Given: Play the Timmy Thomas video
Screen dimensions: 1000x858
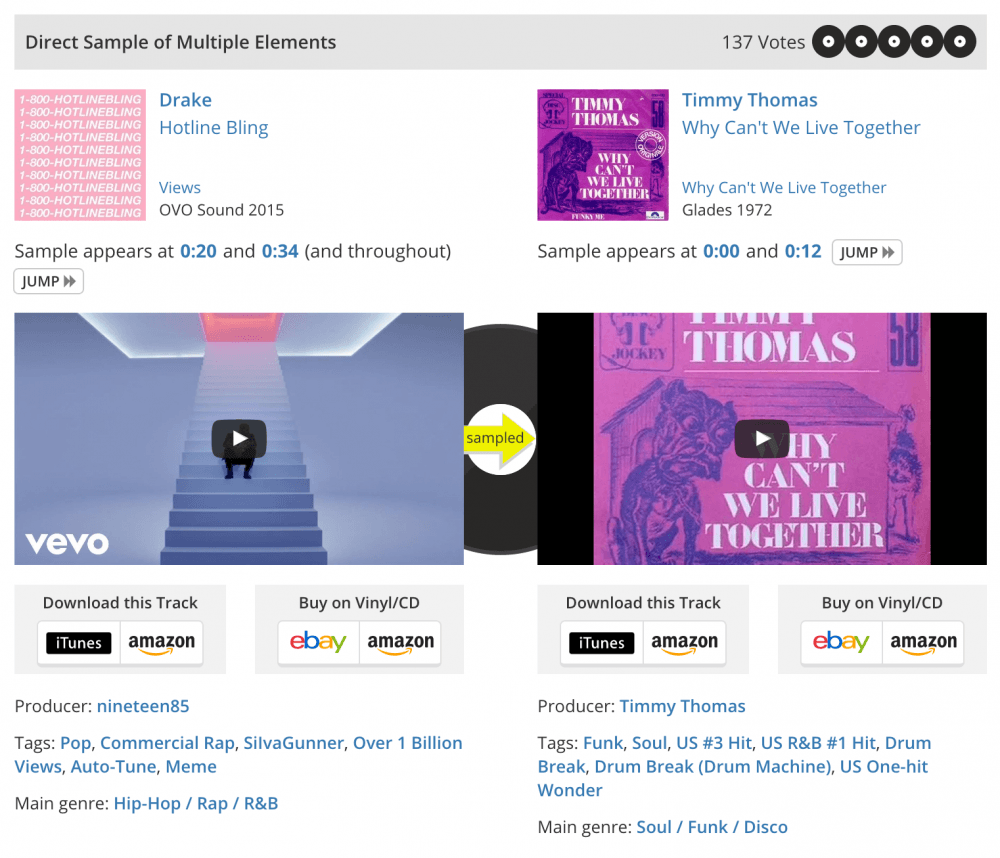Looking at the screenshot, I should (x=761, y=438).
